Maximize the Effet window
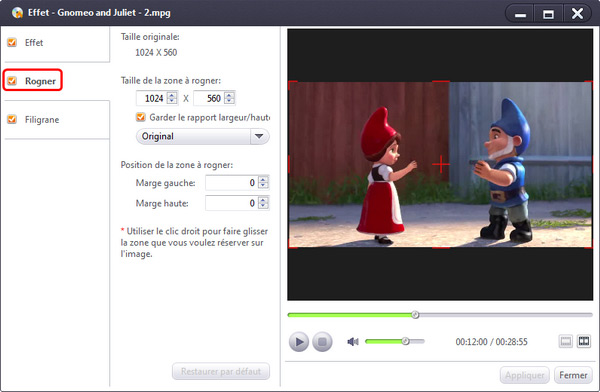This screenshot has width=600, height=392. (x=548, y=14)
